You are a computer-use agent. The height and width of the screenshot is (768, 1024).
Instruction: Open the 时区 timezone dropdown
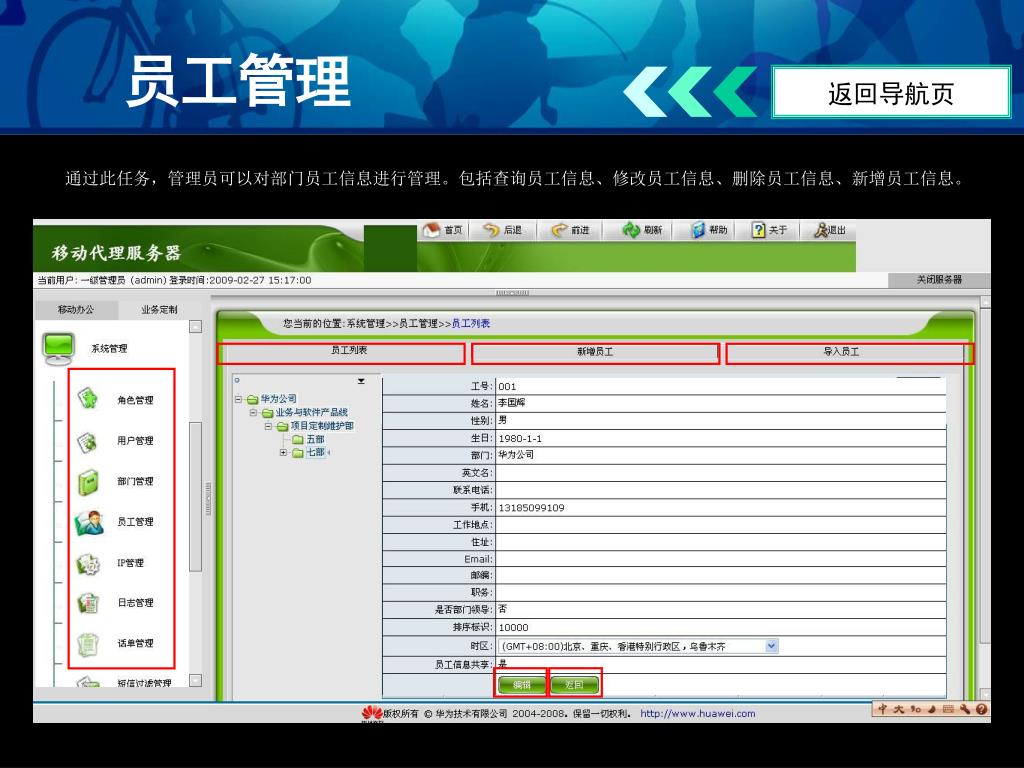tap(771, 646)
